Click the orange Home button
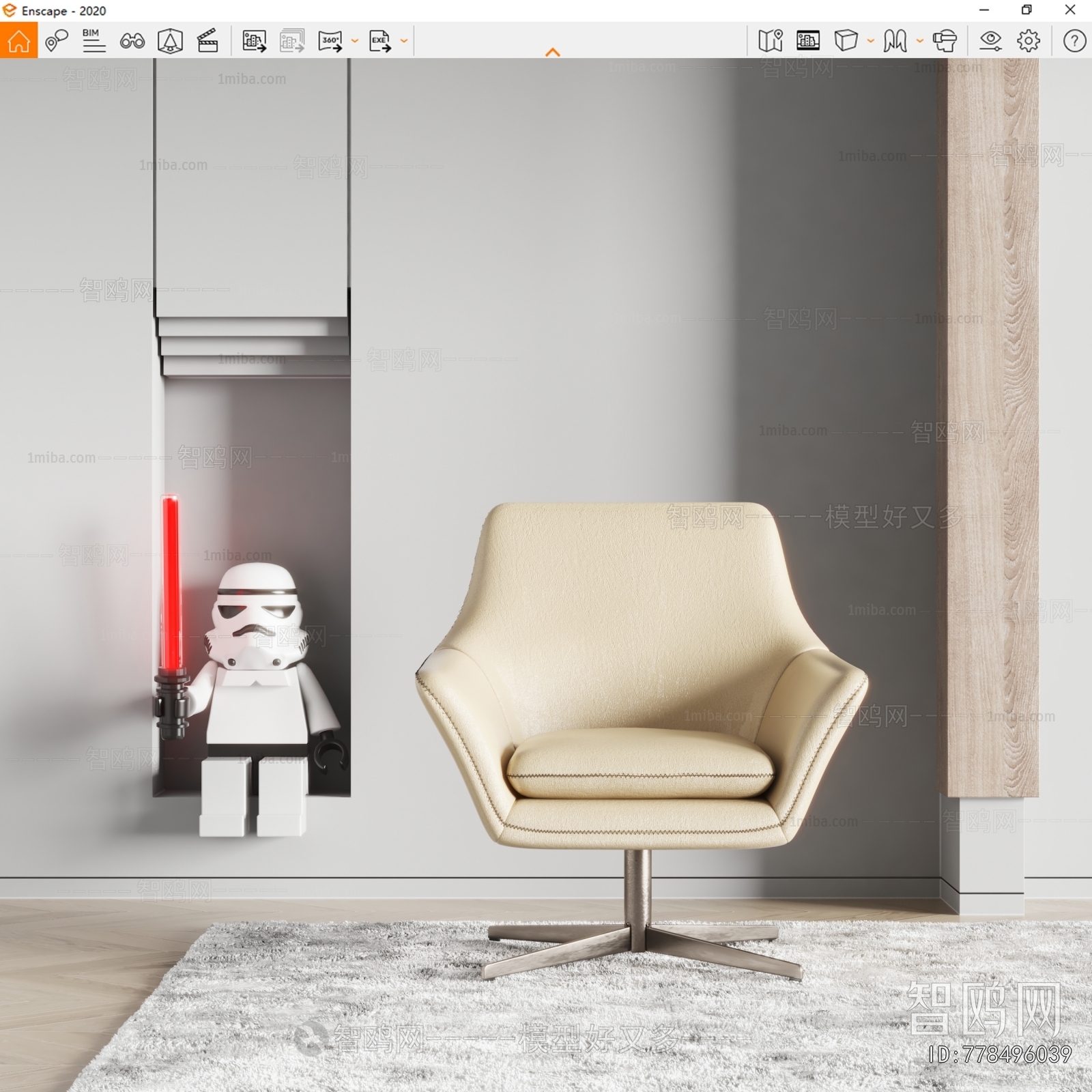Viewport: 1092px width, 1092px height. 18,41
